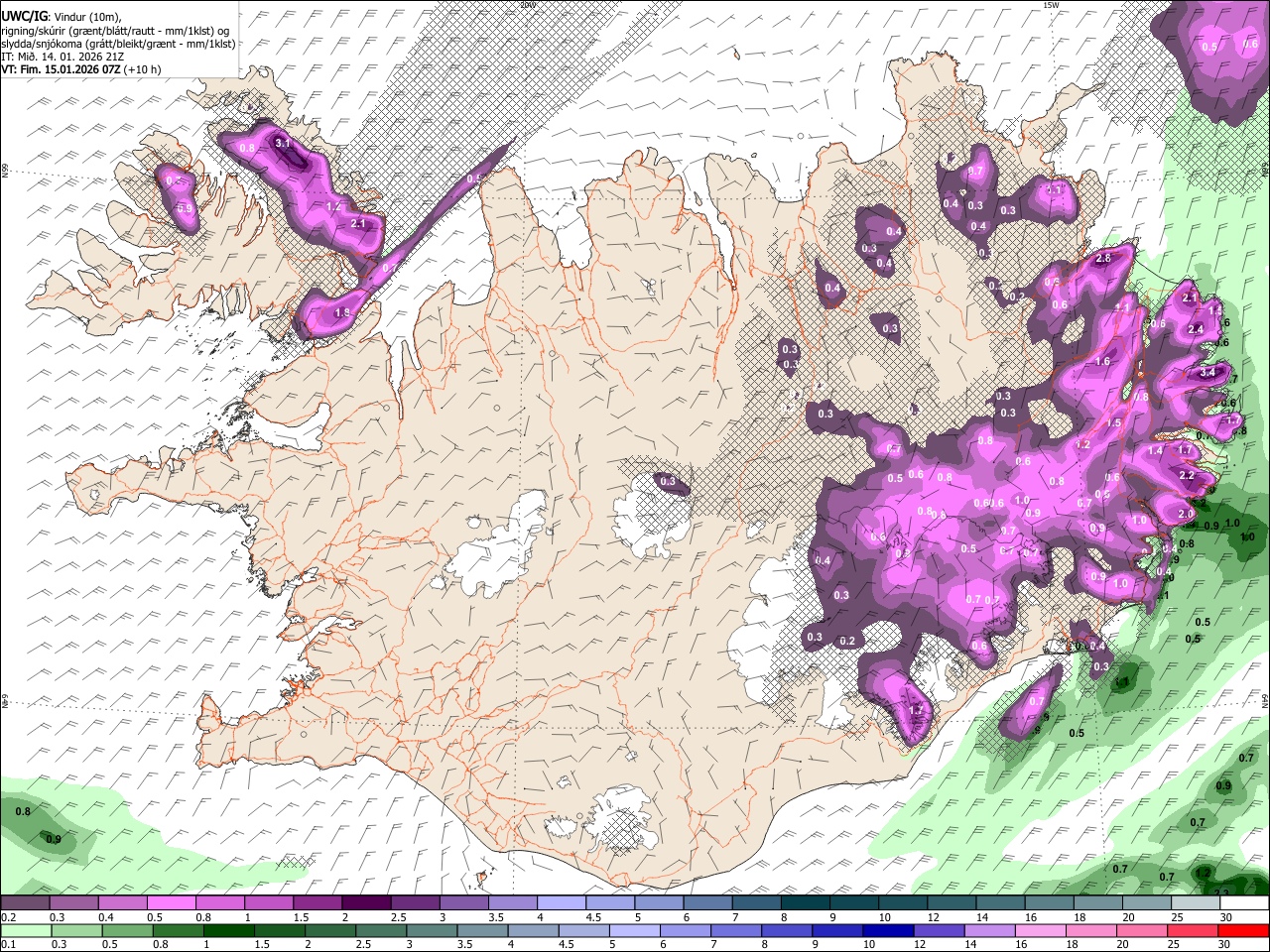1270x952 pixels.
Task: Click the 3.4 snowfall value on the east coast
Action: click(x=1207, y=372)
